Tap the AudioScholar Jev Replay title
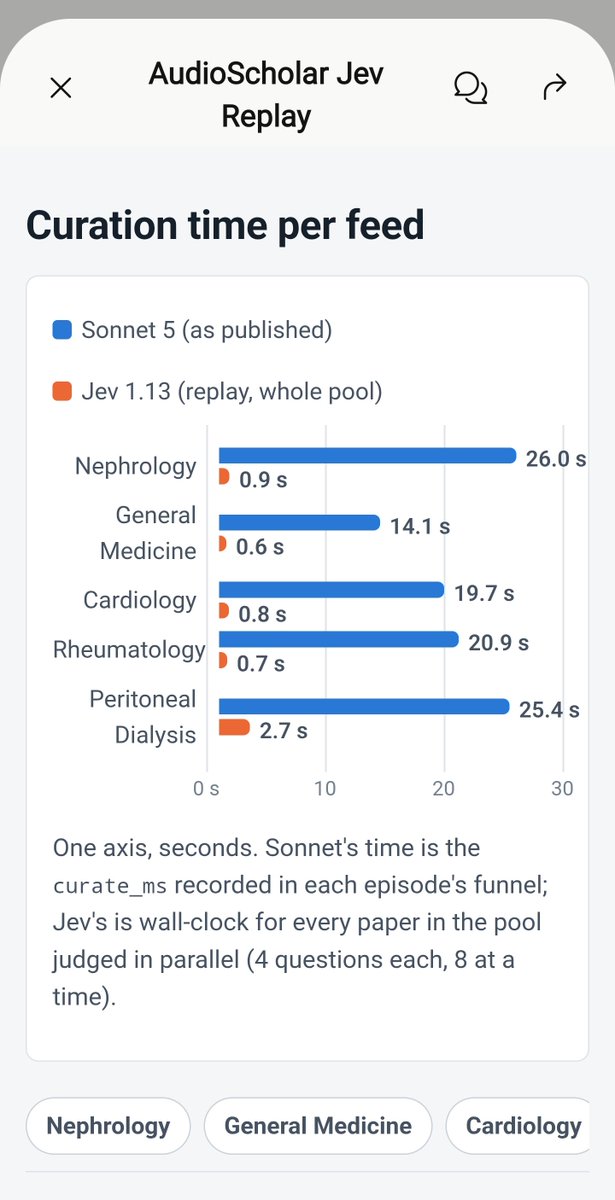The width and height of the screenshot is (615, 1200). pyautogui.click(x=266, y=95)
